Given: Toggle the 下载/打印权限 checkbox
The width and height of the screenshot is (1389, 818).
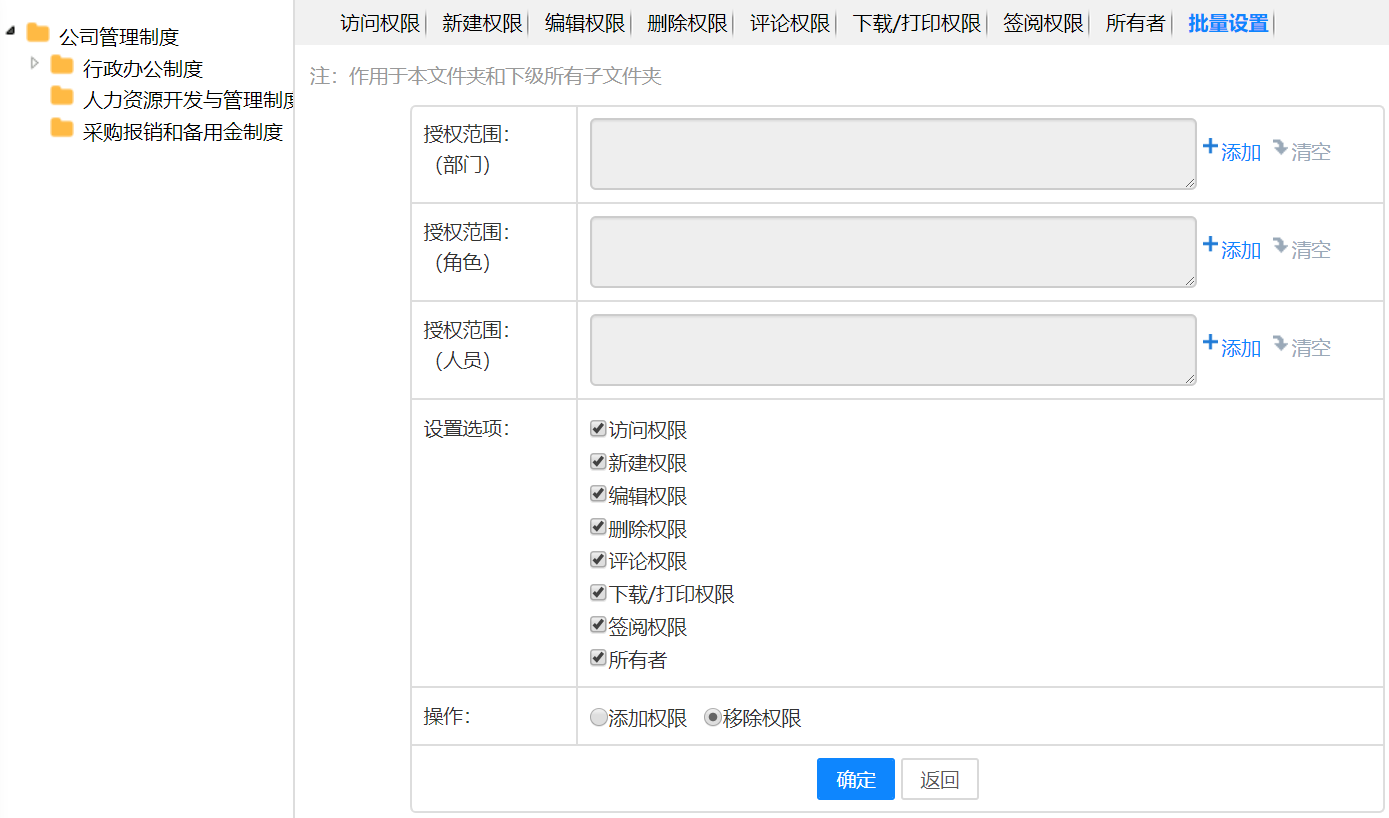Looking at the screenshot, I should pos(598,593).
